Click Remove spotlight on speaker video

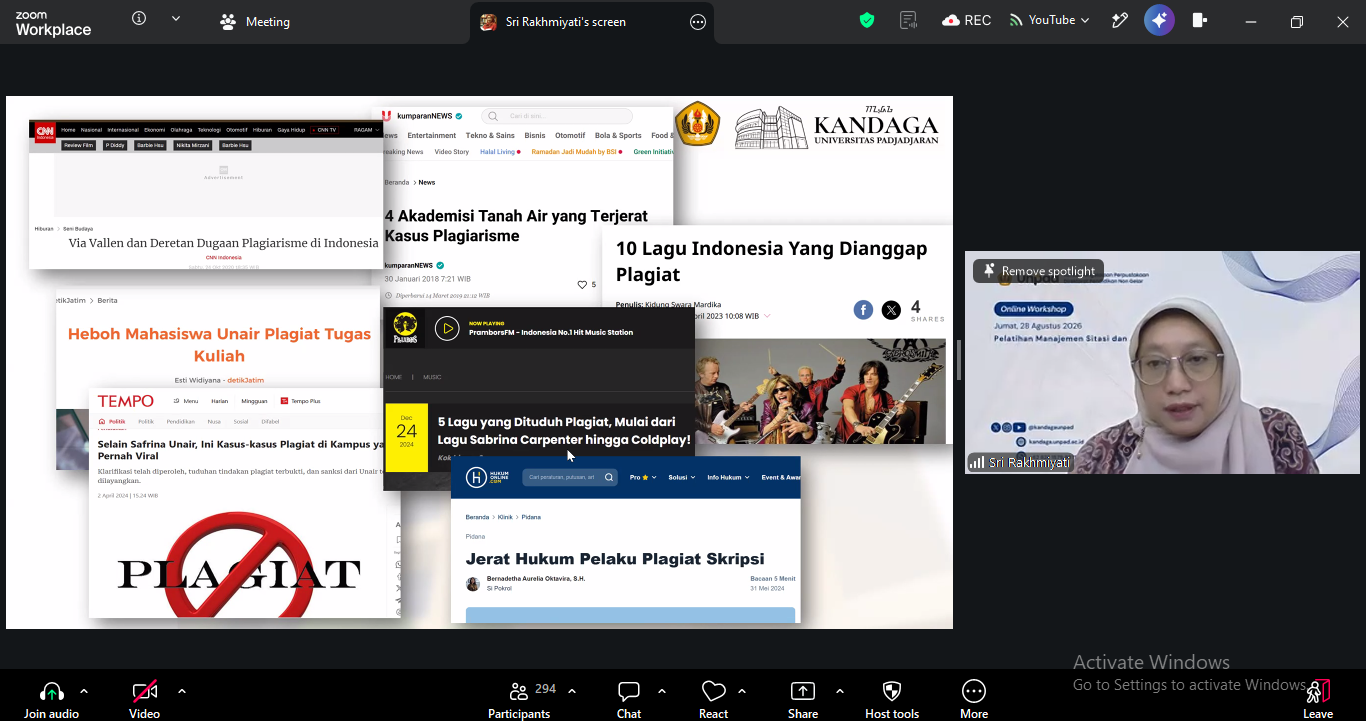[1039, 271]
